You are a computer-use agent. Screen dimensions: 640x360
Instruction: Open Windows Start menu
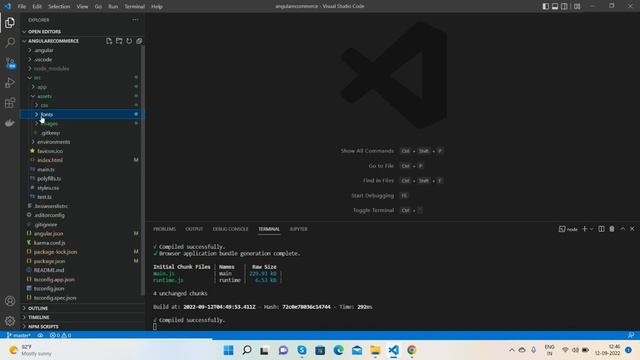coord(229,350)
